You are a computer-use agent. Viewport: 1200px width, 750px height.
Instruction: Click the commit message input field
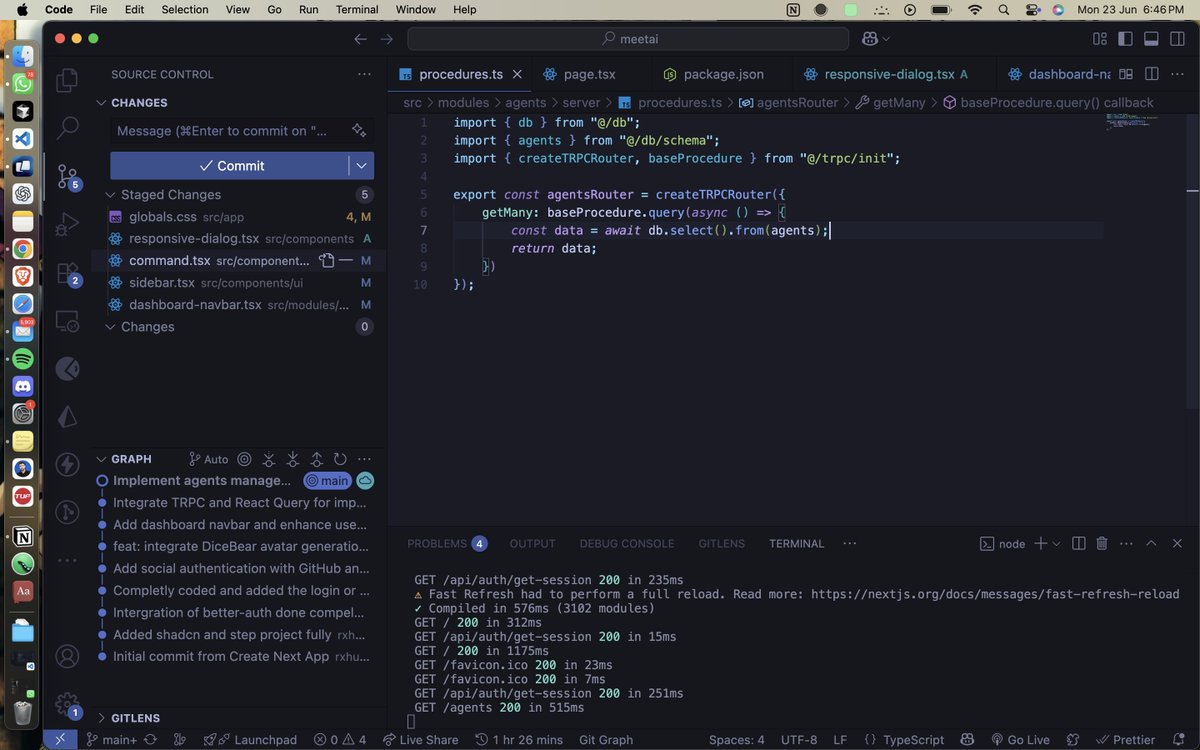click(x=230, y=131)
